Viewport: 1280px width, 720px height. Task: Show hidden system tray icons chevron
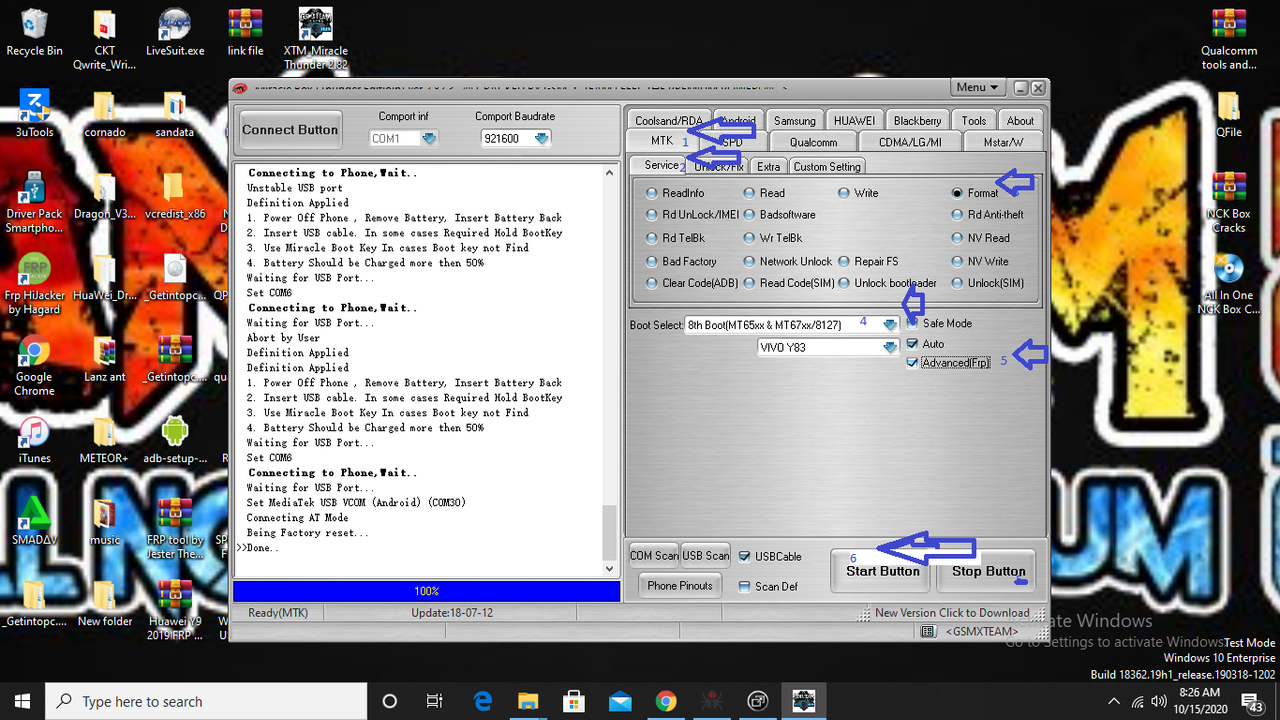click(x=1115, y=700)
